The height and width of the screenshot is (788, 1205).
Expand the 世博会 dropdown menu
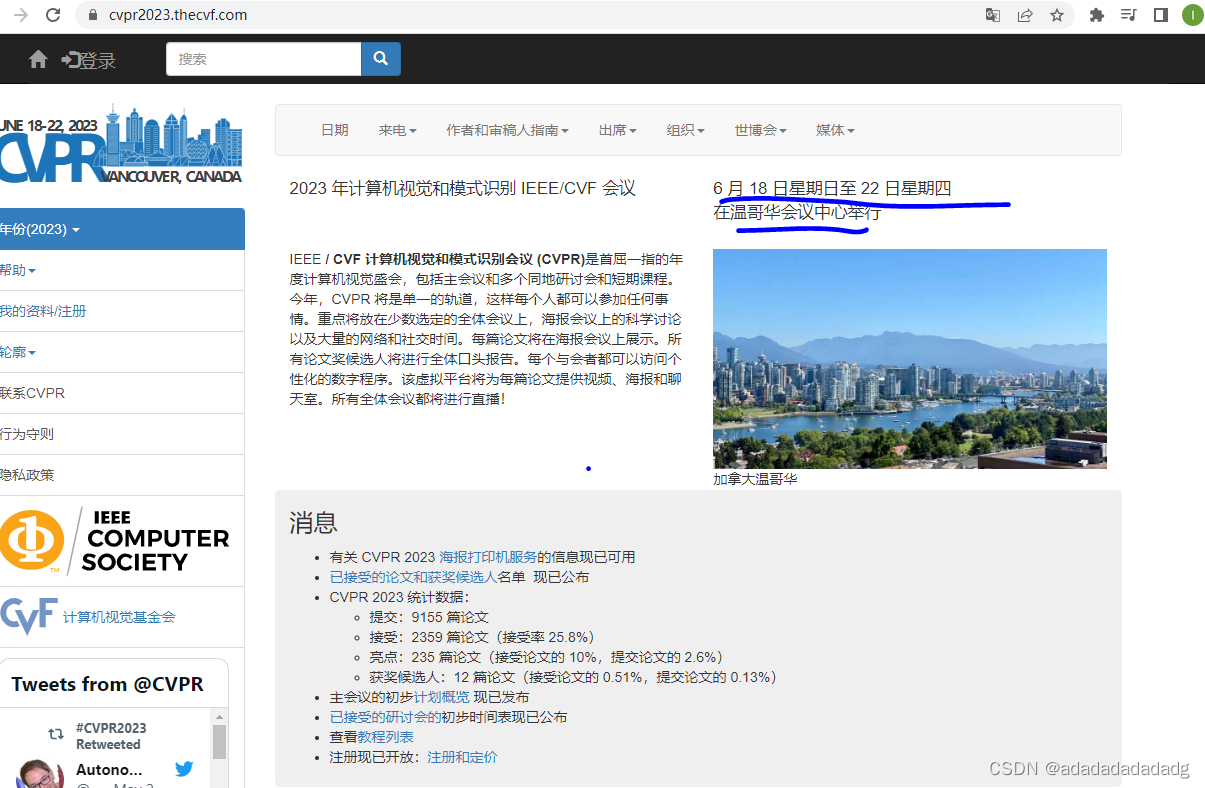click(x=760, y=130)
